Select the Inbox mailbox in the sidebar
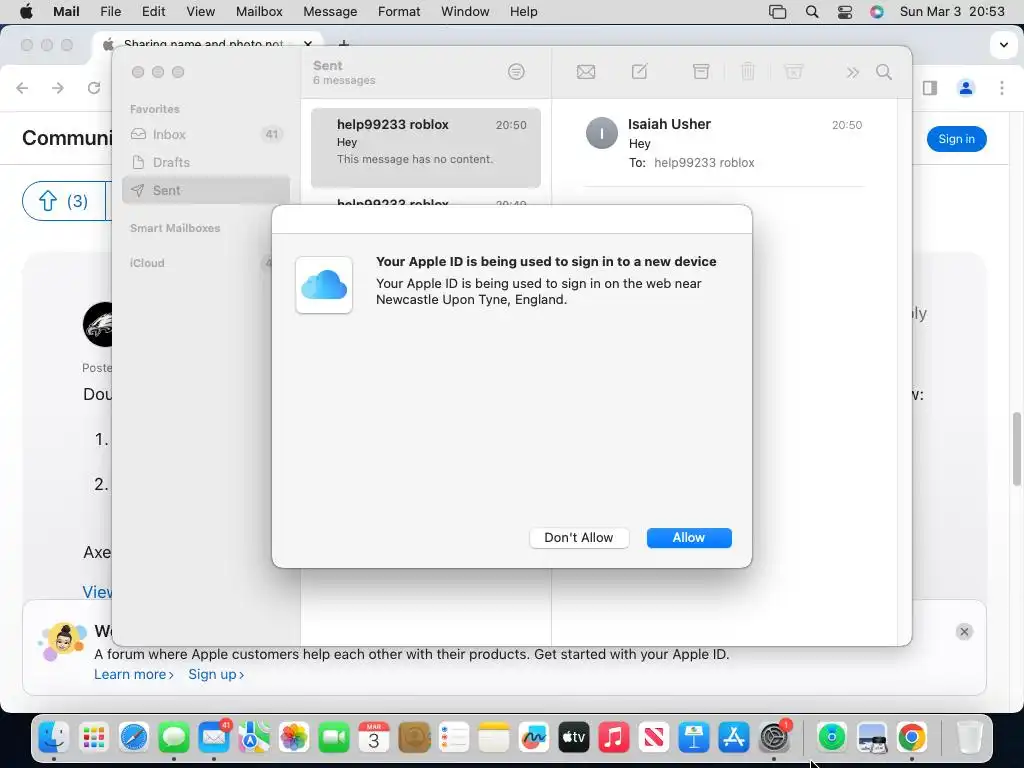 click(x=206, y=135)
